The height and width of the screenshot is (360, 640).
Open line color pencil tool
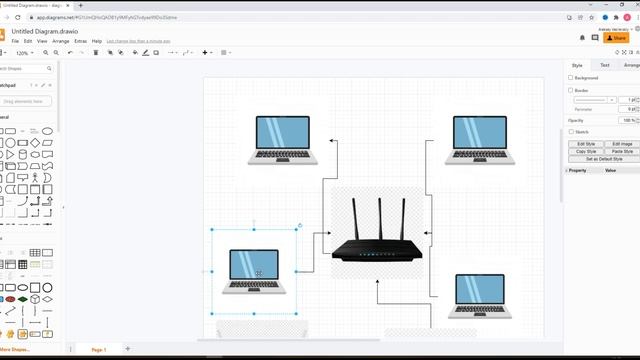(x=146, y=53)
